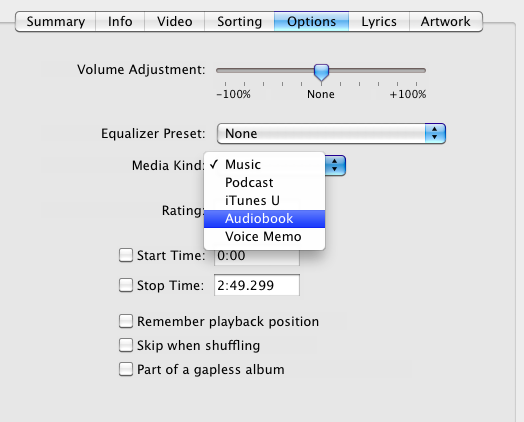Image resolution: width=524 pixels, height=422 pixels.
Task: Click the Volume Adjustment slider thumb
Action: coord(321,73)
